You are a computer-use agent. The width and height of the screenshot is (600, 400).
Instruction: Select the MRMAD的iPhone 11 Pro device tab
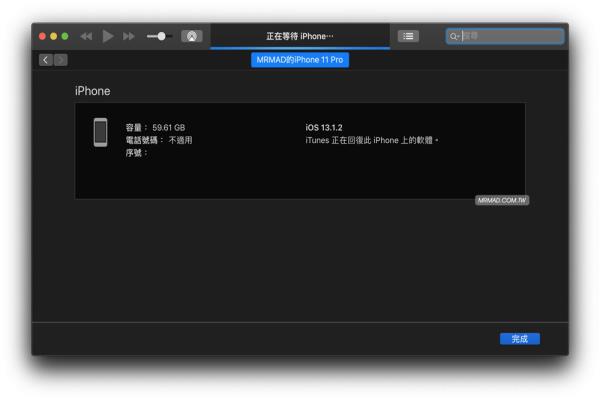[300, 60]
